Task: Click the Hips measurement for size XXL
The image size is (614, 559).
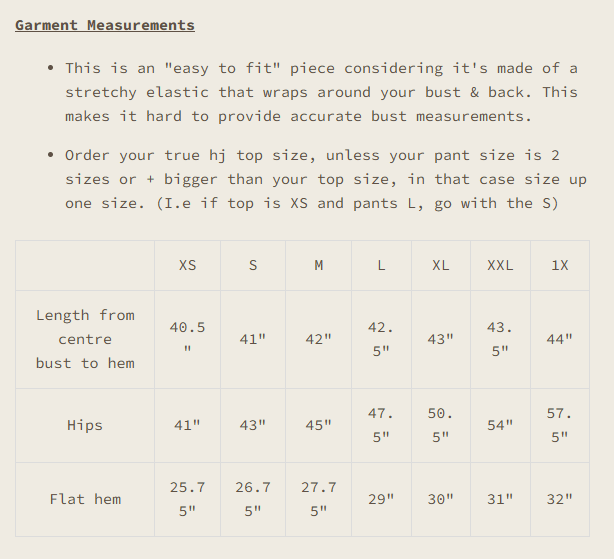Action: (500, 425)
